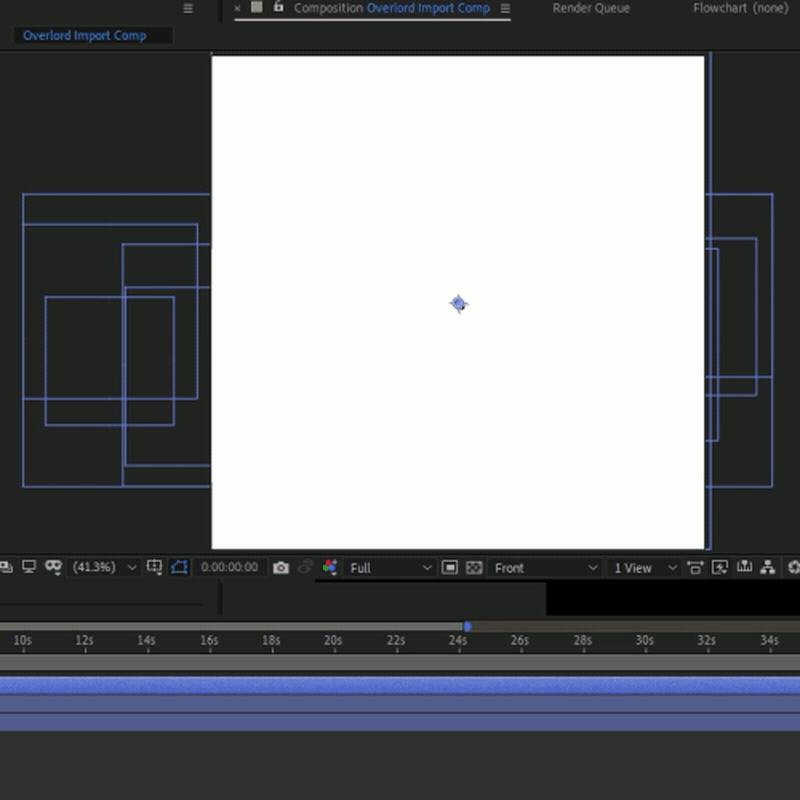Close the Overlord Import Comp tab
This screenshot has height=800, width=800.
237,8
